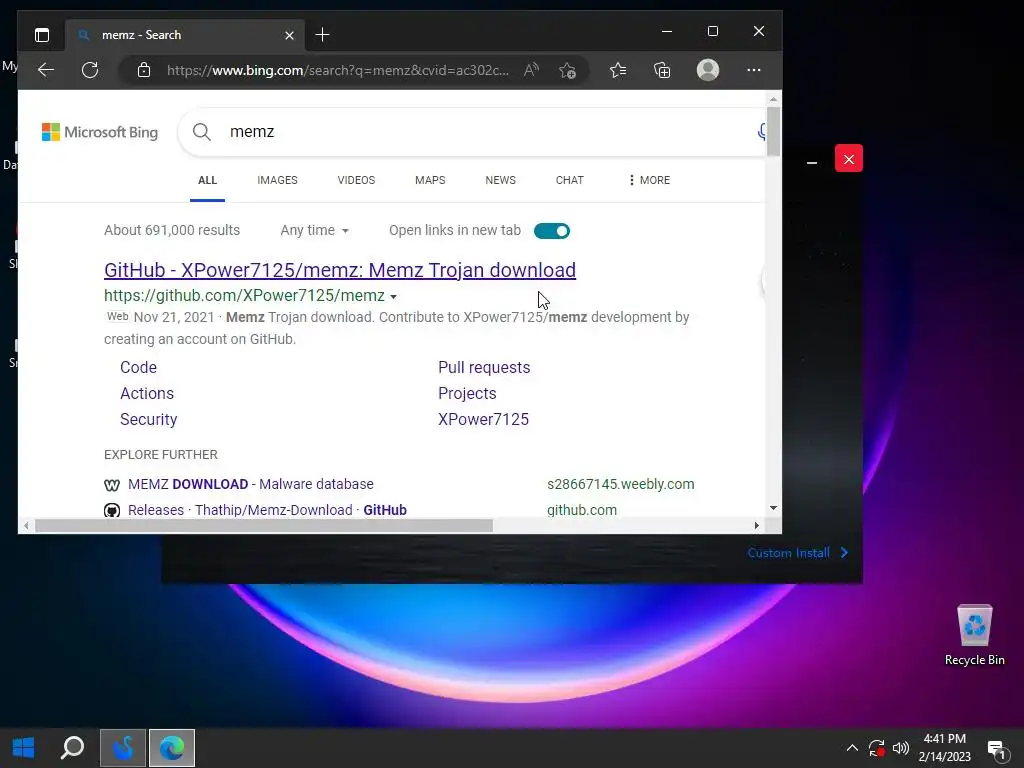Click the search magnifier icon in Bing
Image resolution: width=1024 pixels, height=768 pixels.
[x=202, y=132]
